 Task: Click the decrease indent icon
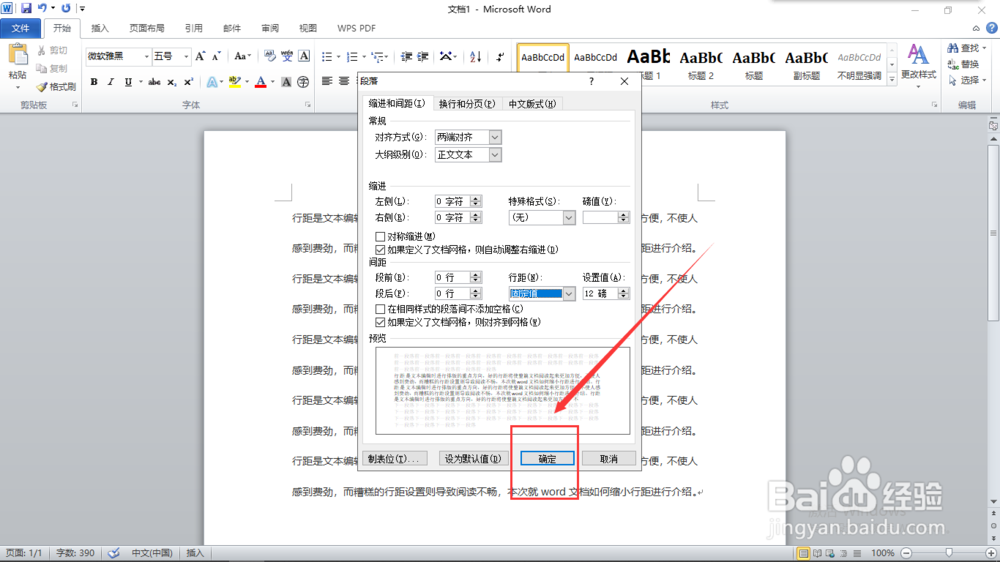click(x=406, y=57)
